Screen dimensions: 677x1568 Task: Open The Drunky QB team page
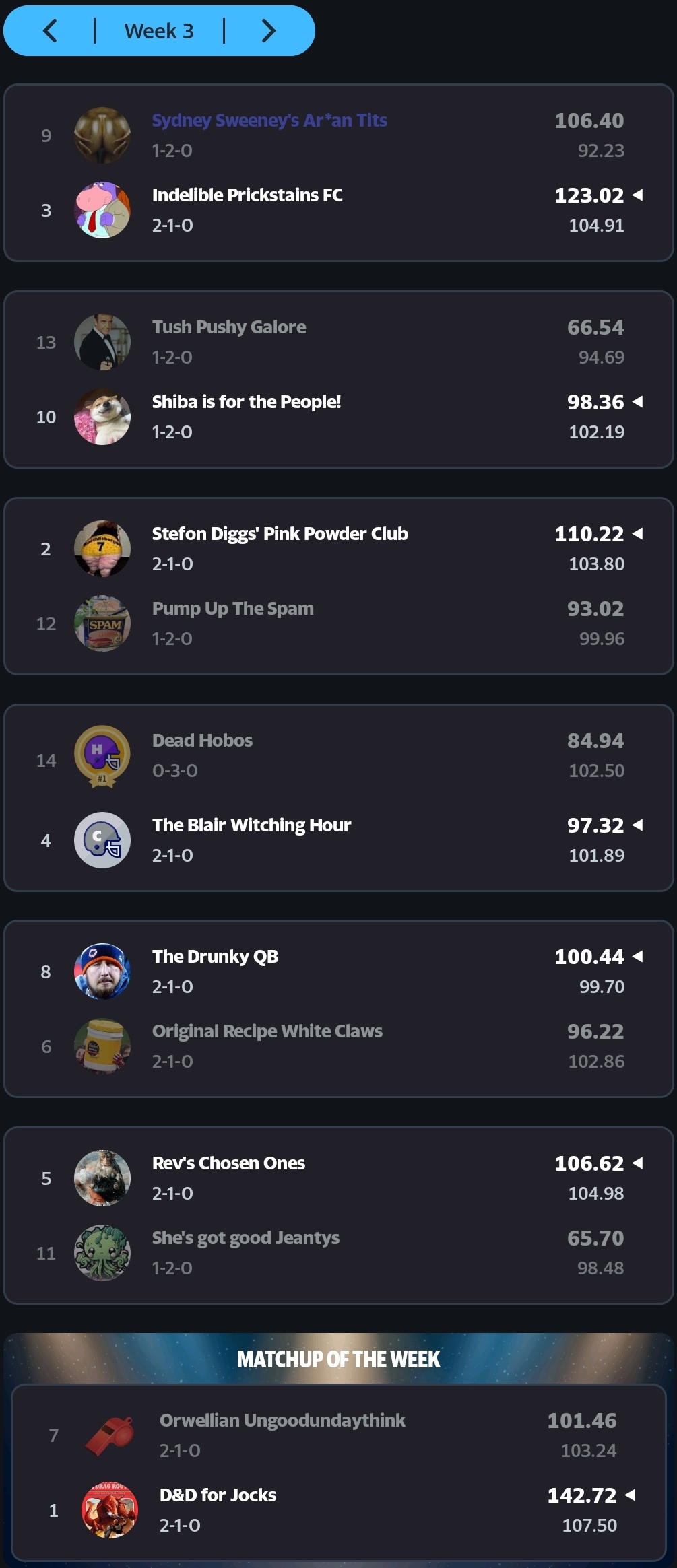click(215, 957)
